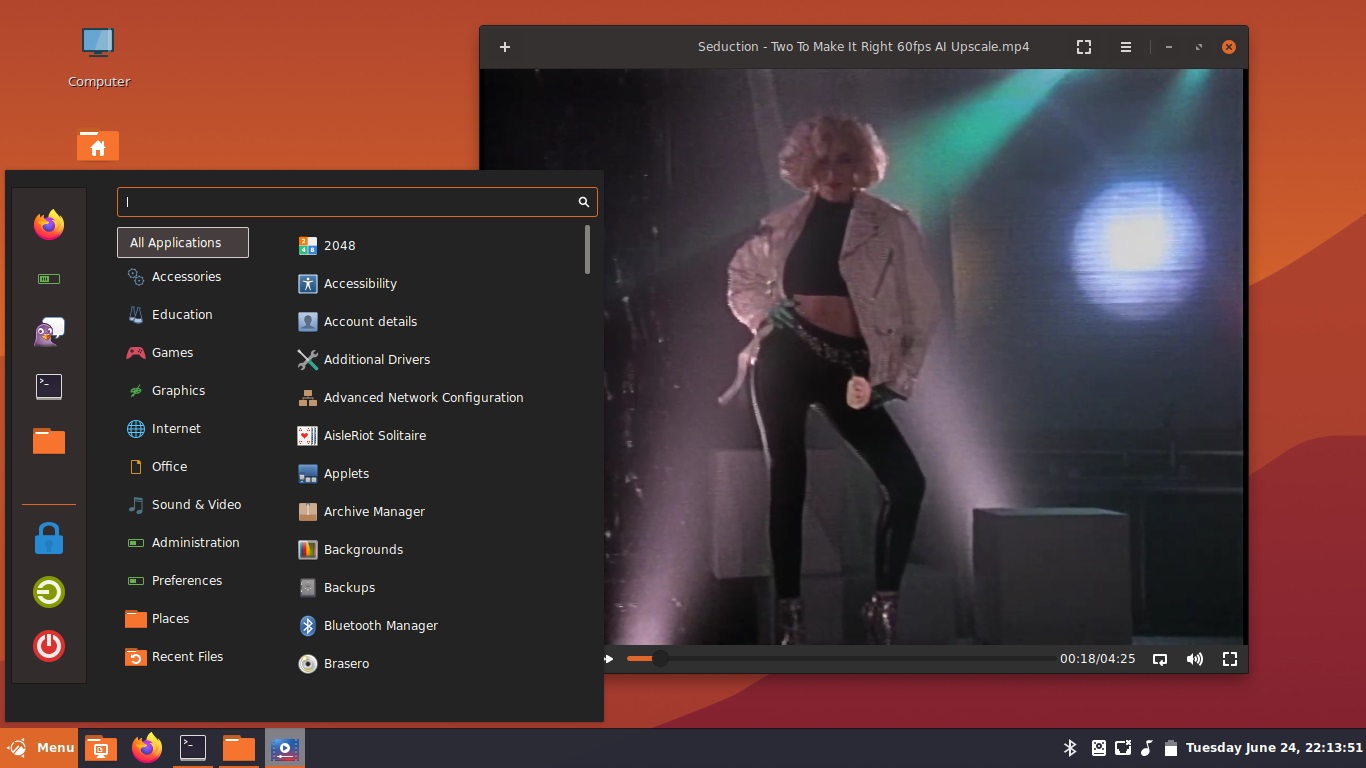Image resolution: width=1366 pixels, height=768 pixels.
Task: Enter fullscreen from player bottom controls
Action: (x=1230, y=659)
